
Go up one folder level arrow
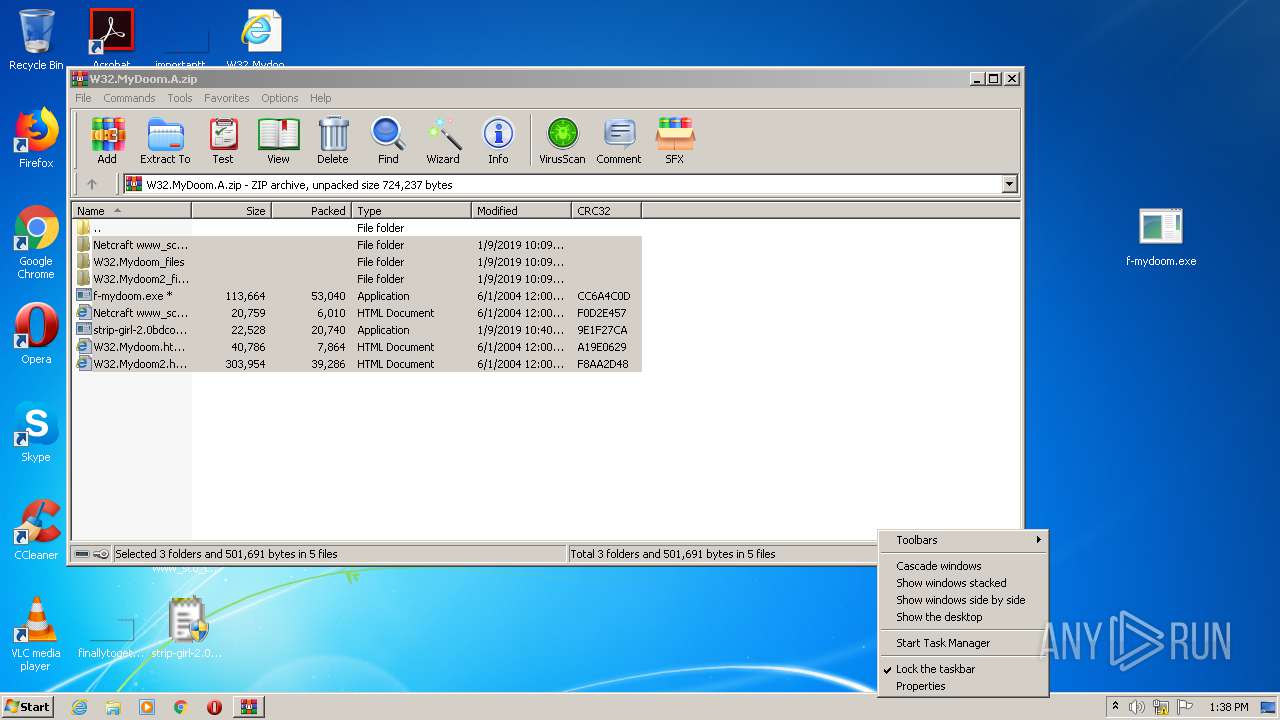click(92, 184)
